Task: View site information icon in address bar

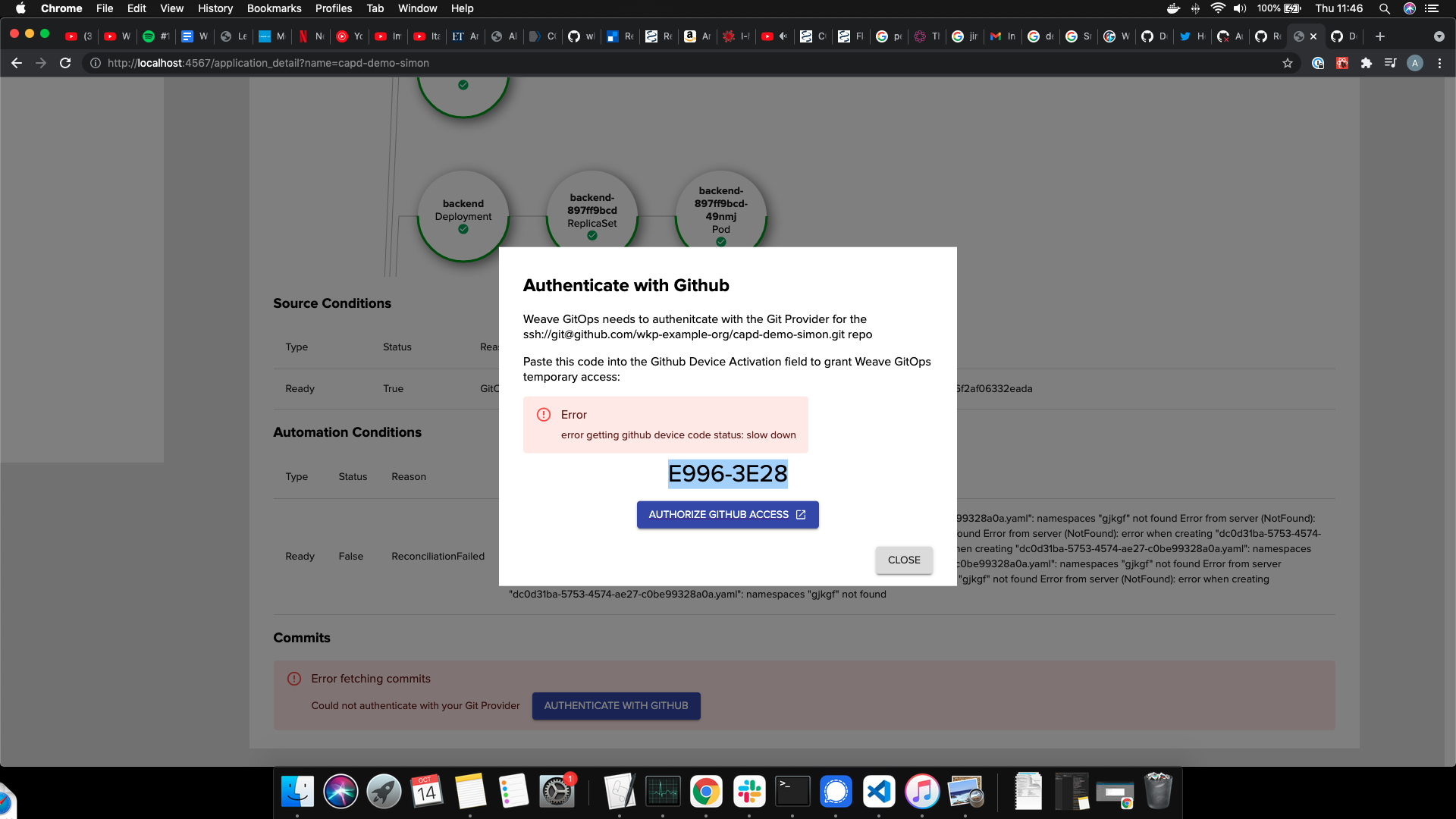Action: [x=96, y=63]
